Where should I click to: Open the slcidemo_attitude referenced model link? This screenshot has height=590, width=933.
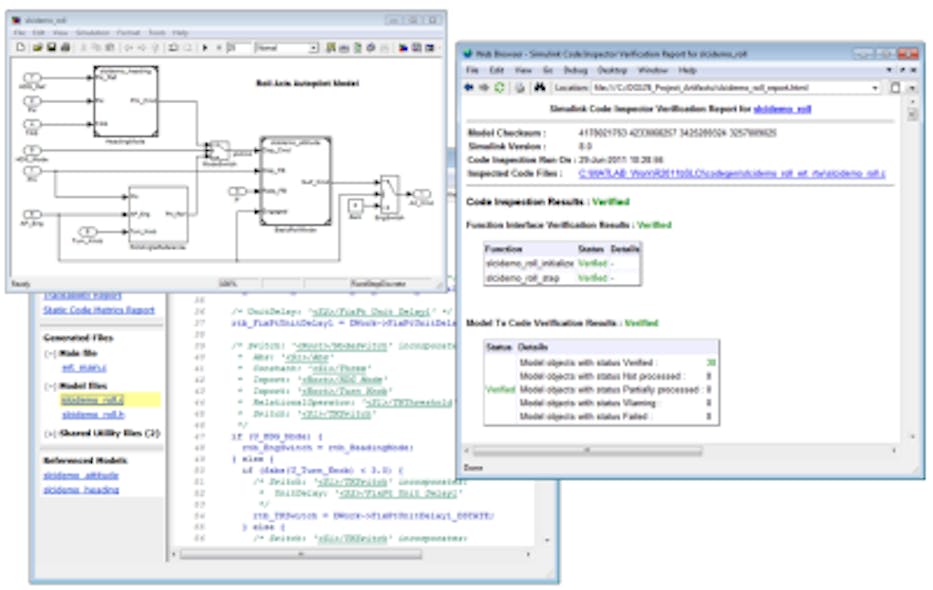(80, 475)
